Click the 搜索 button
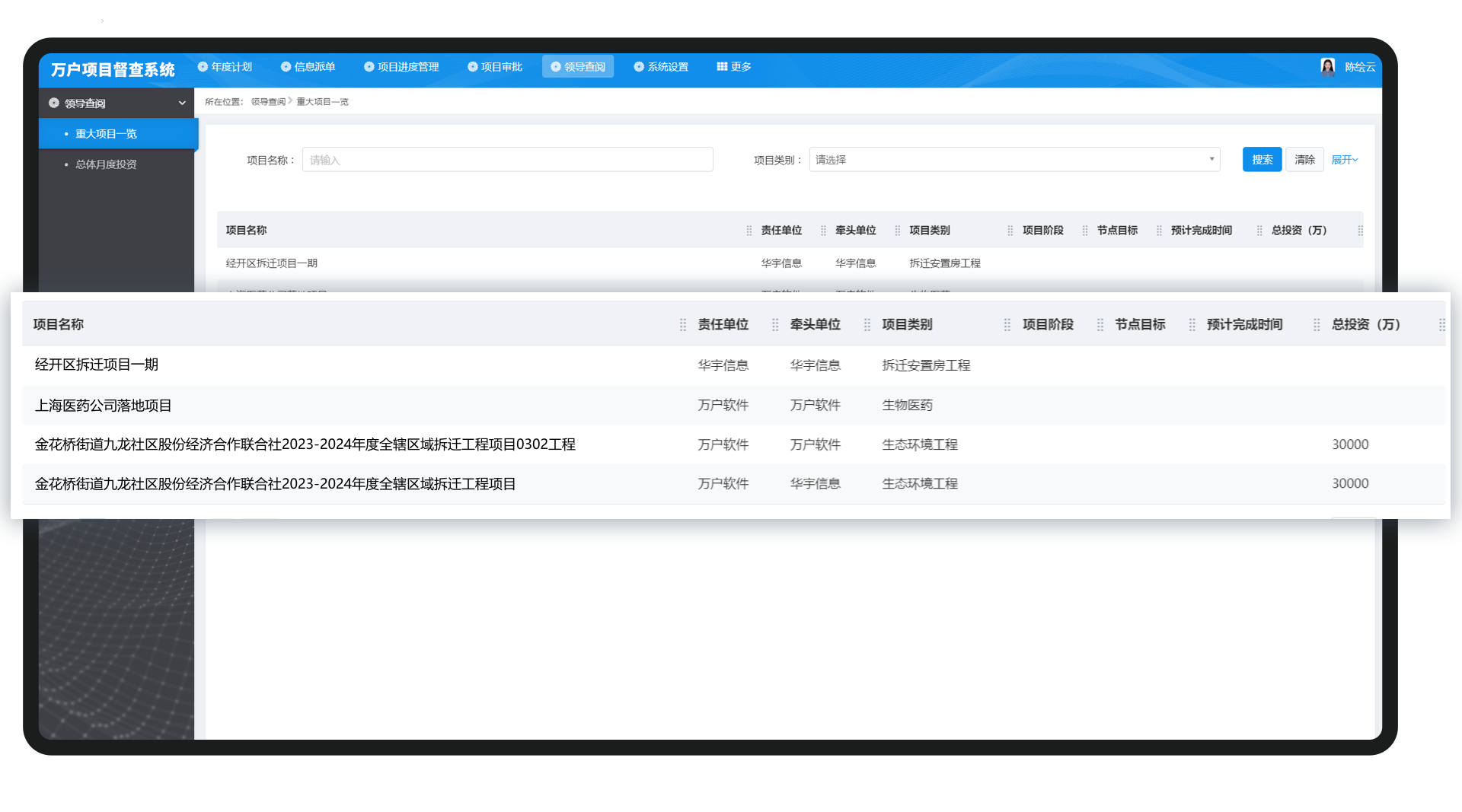 coord(1262,160)
